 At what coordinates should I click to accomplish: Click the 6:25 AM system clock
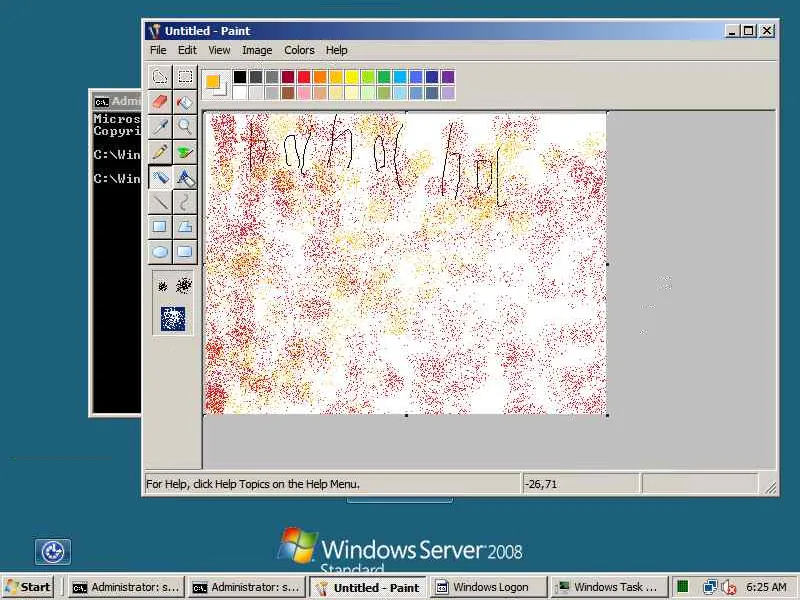pos(766,587)
